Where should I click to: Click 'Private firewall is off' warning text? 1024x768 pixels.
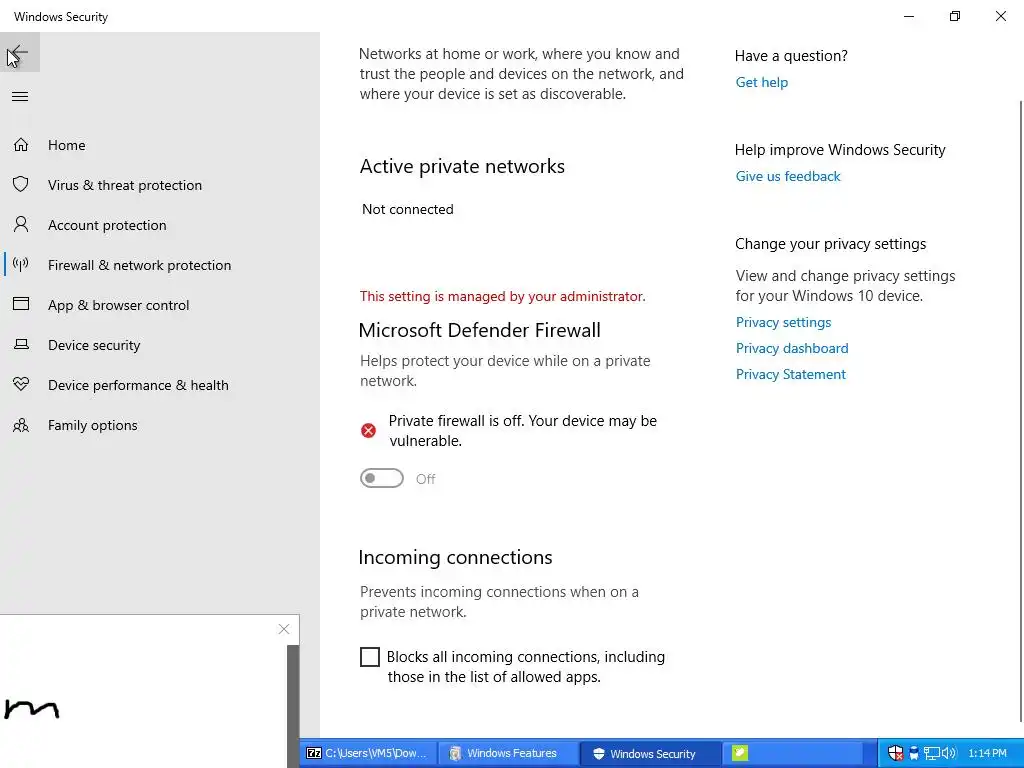tap(522, 430)
